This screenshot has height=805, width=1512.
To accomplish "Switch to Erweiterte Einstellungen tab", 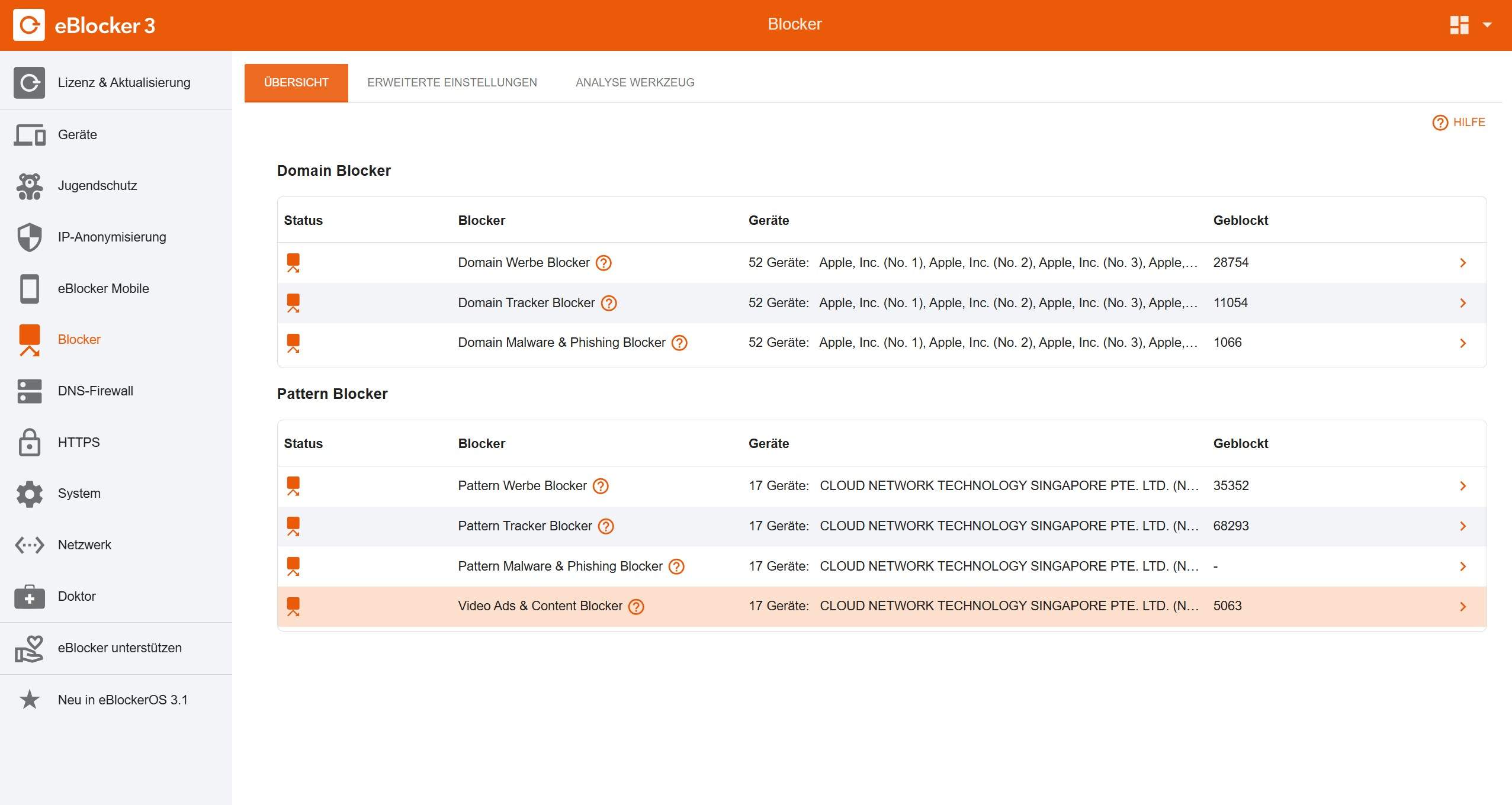I will 452,82.
